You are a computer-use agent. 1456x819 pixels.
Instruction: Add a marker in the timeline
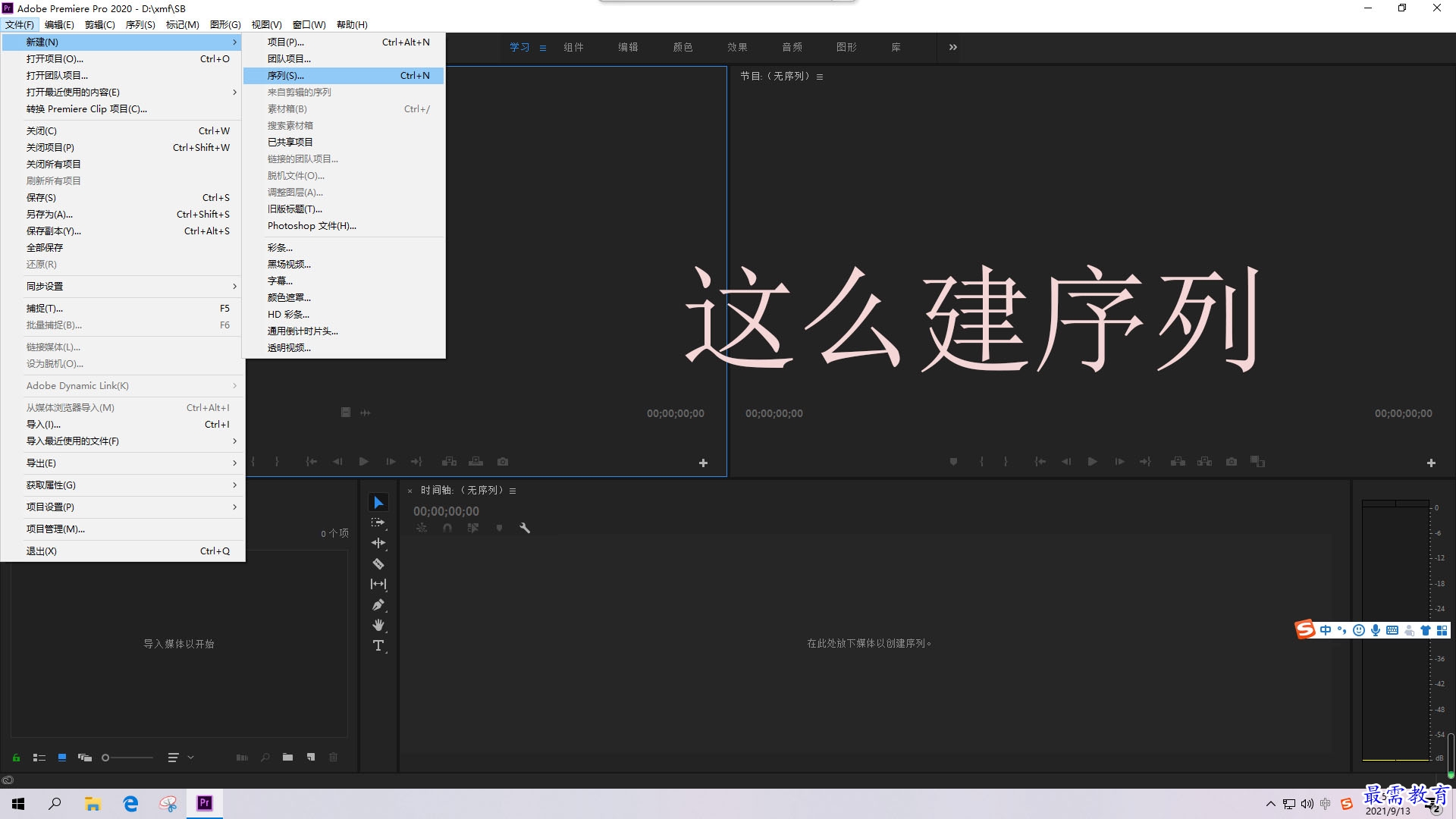coord(499,528)
